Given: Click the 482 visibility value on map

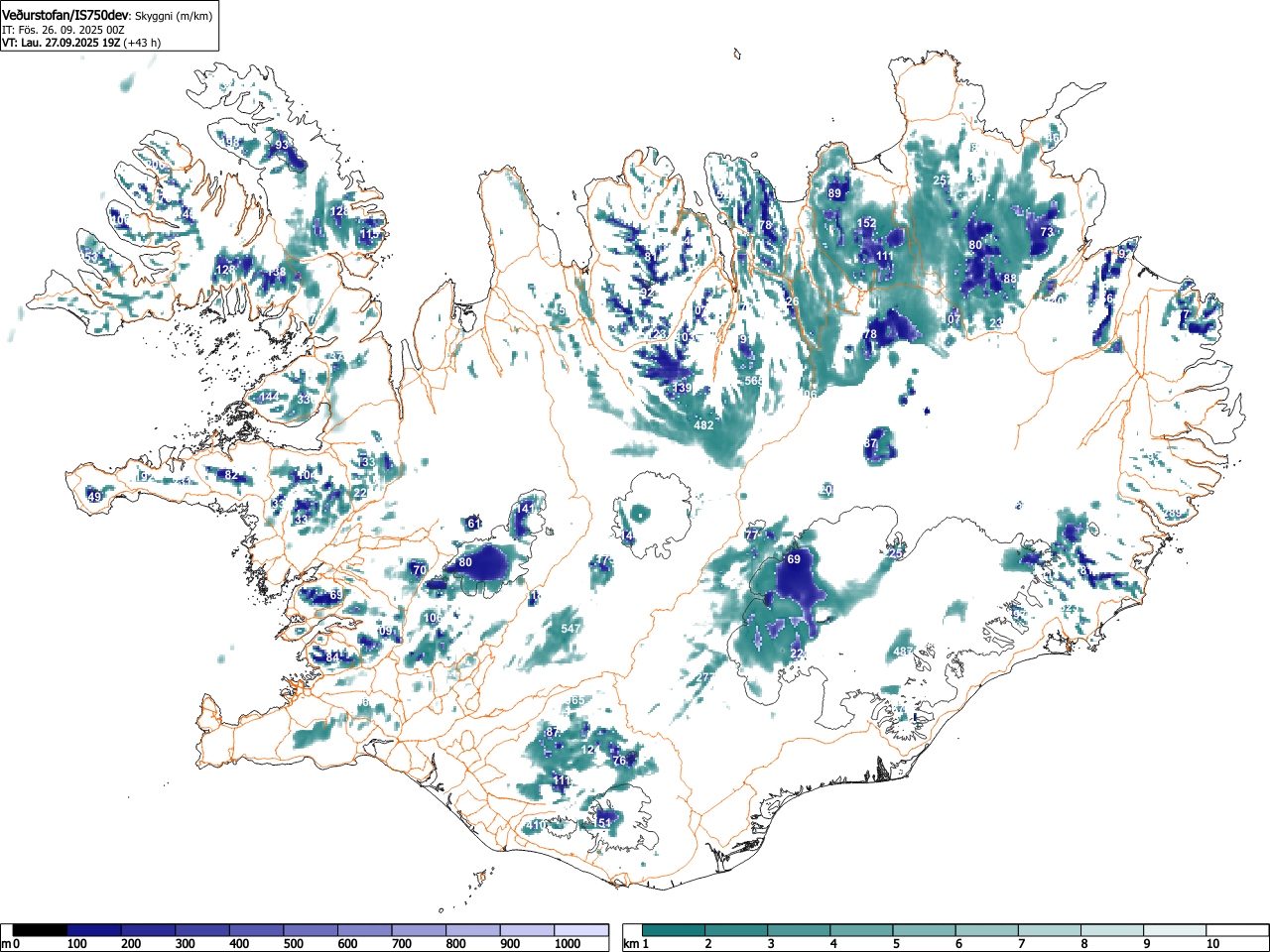Looking at the screenshot, I should coord(703,425).
